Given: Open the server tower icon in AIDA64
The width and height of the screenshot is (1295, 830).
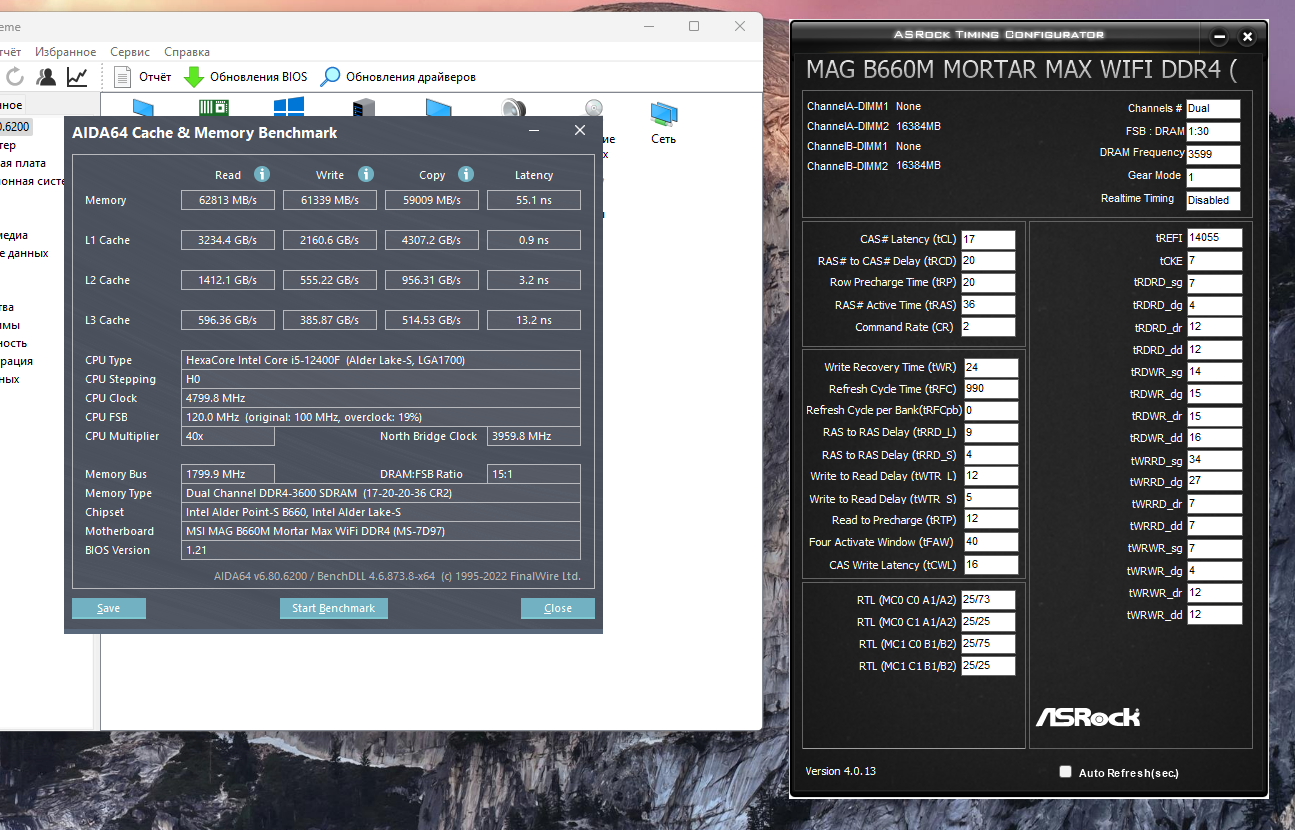Looking at the screenshot, I should (364, 107).
